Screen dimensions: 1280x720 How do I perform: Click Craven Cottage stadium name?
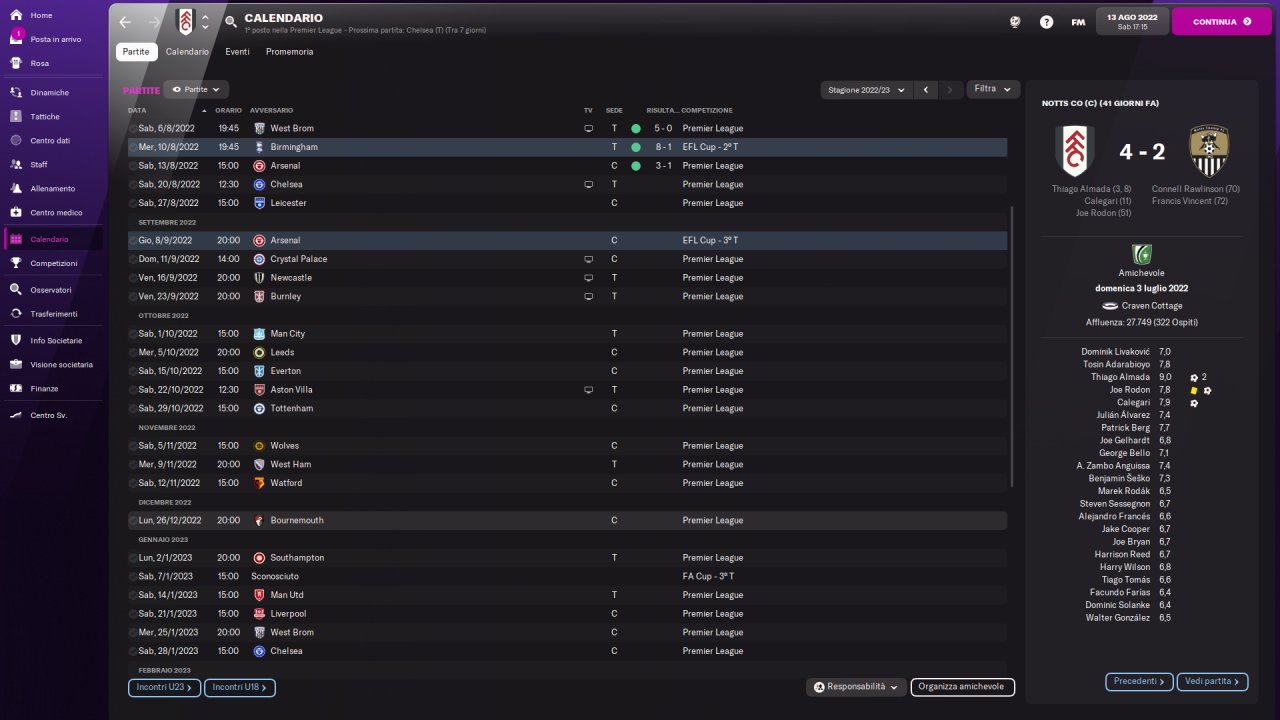coord(1152,306)
